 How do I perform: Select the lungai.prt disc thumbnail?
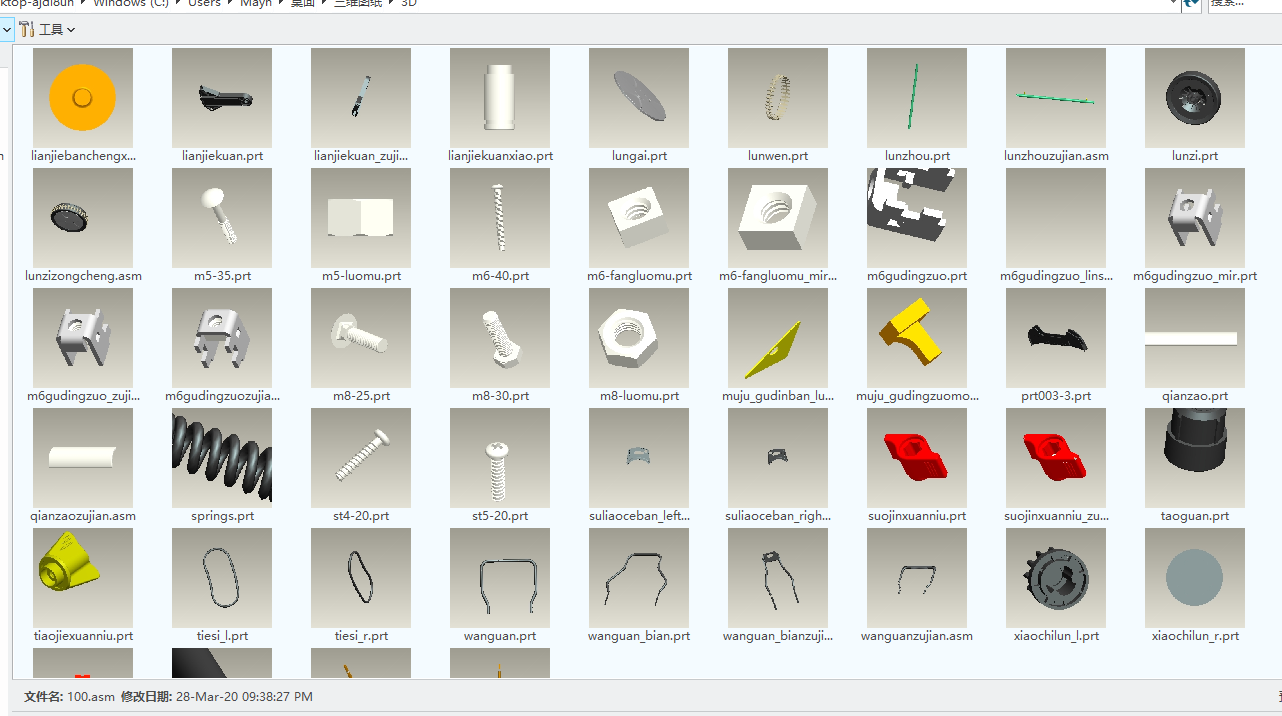(639, 98)
